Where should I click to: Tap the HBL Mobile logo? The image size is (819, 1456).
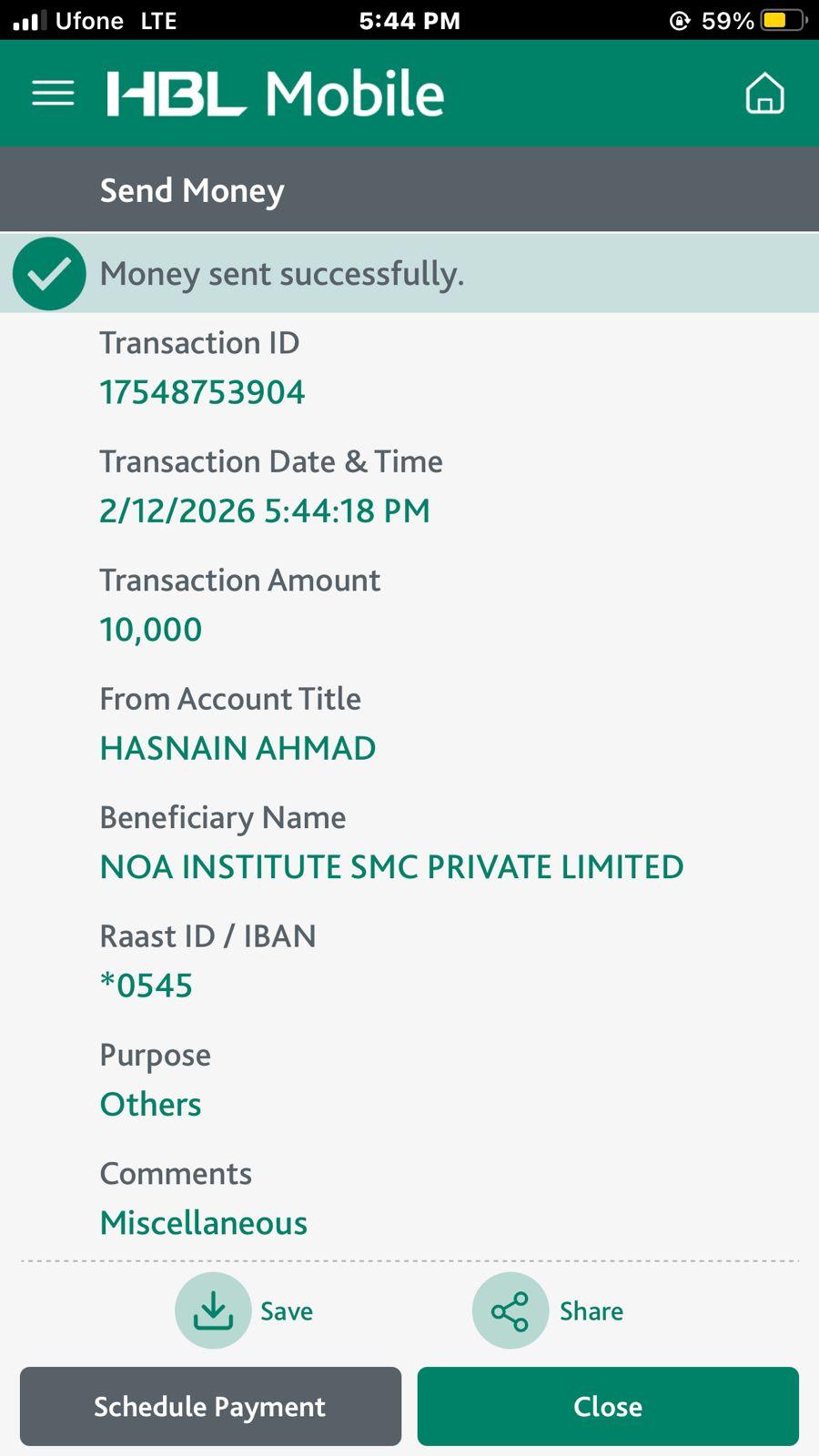275,94
